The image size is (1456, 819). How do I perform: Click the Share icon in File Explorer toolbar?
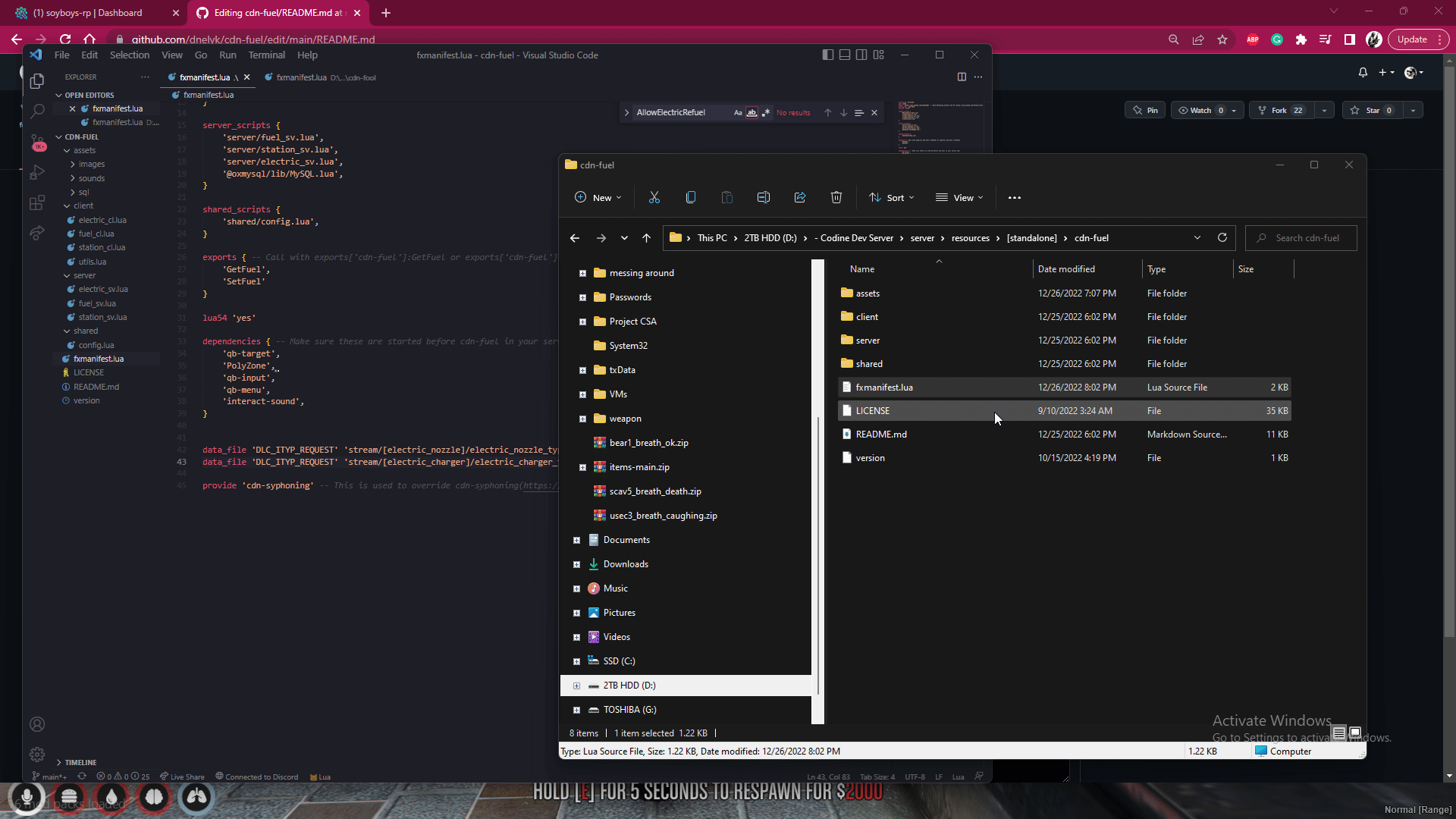click(x=799, y=197)
